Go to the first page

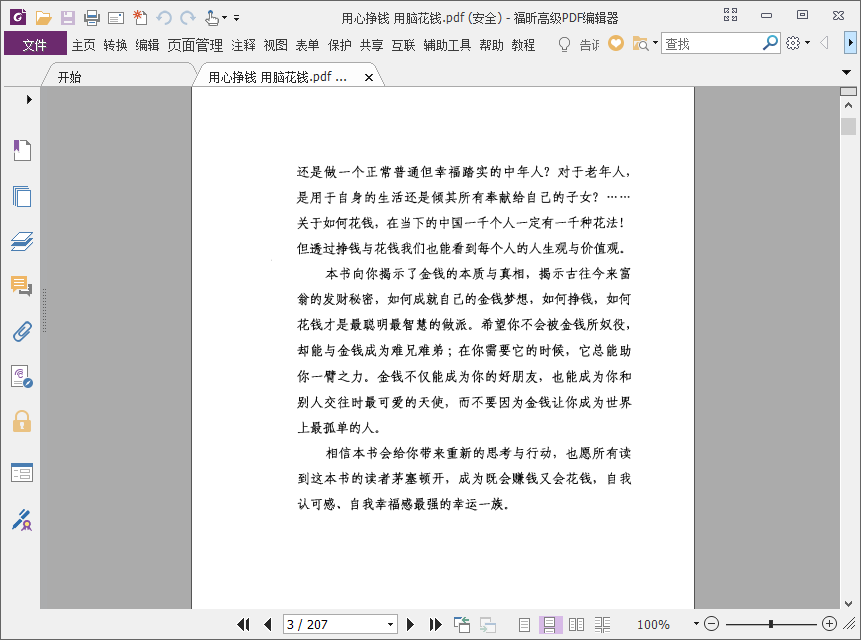(243, 624)
